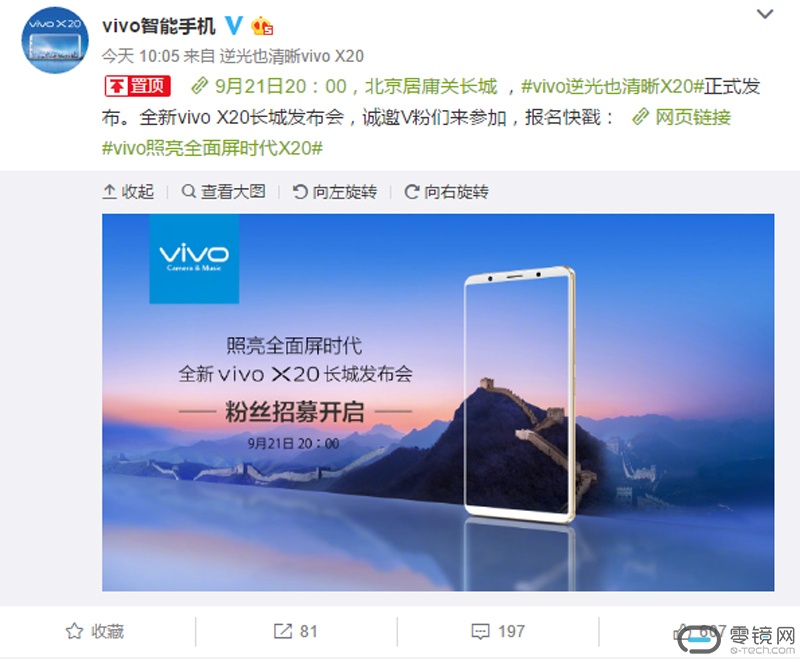View the large image via 查看大图
Screen dimensions: 800x660
click(223, 192)
